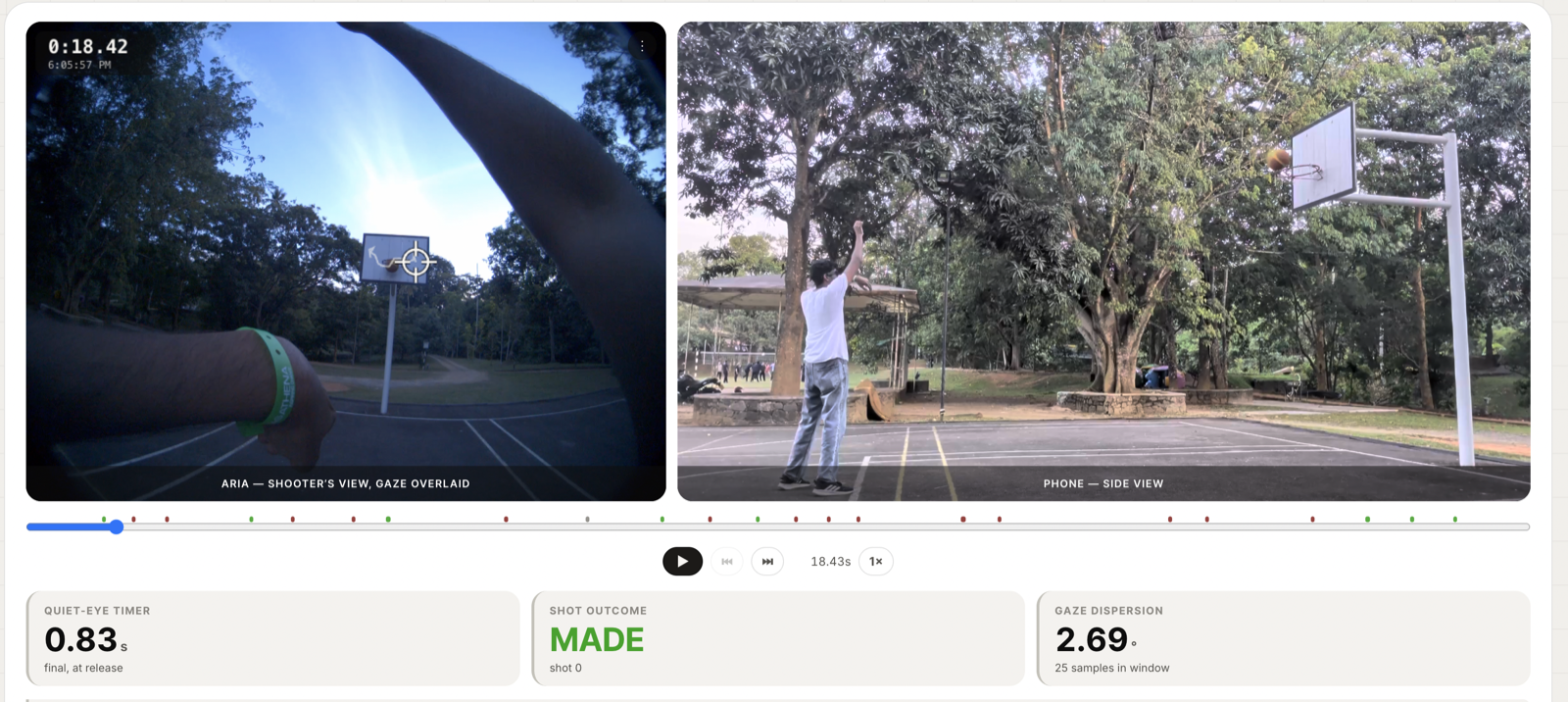Jump to the last green marker on the timeline
Image resolution: width=1568 pixels, height=702 pixels.
coord(1455,519)
